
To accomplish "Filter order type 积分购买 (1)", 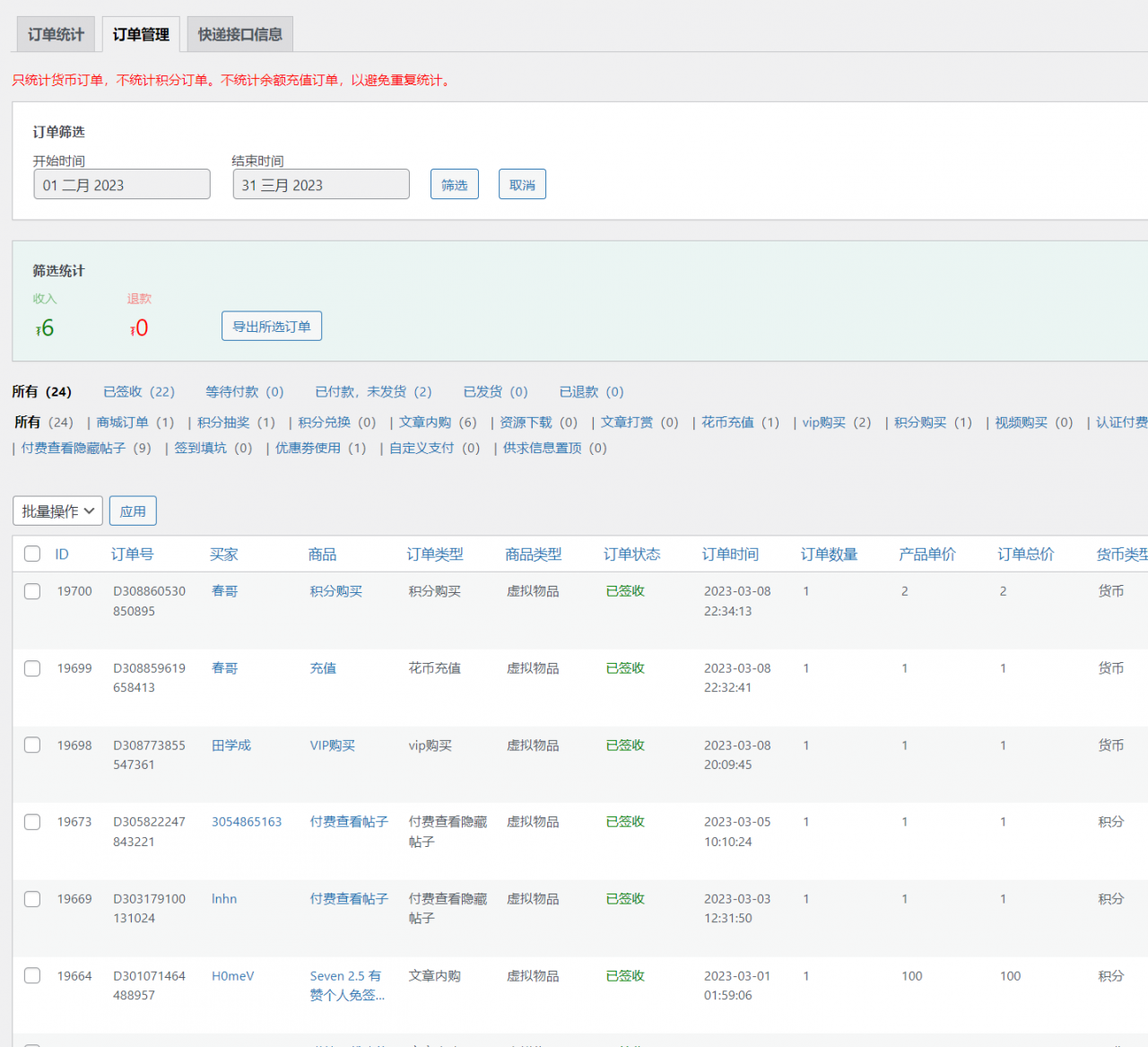I will click(933, 423).
